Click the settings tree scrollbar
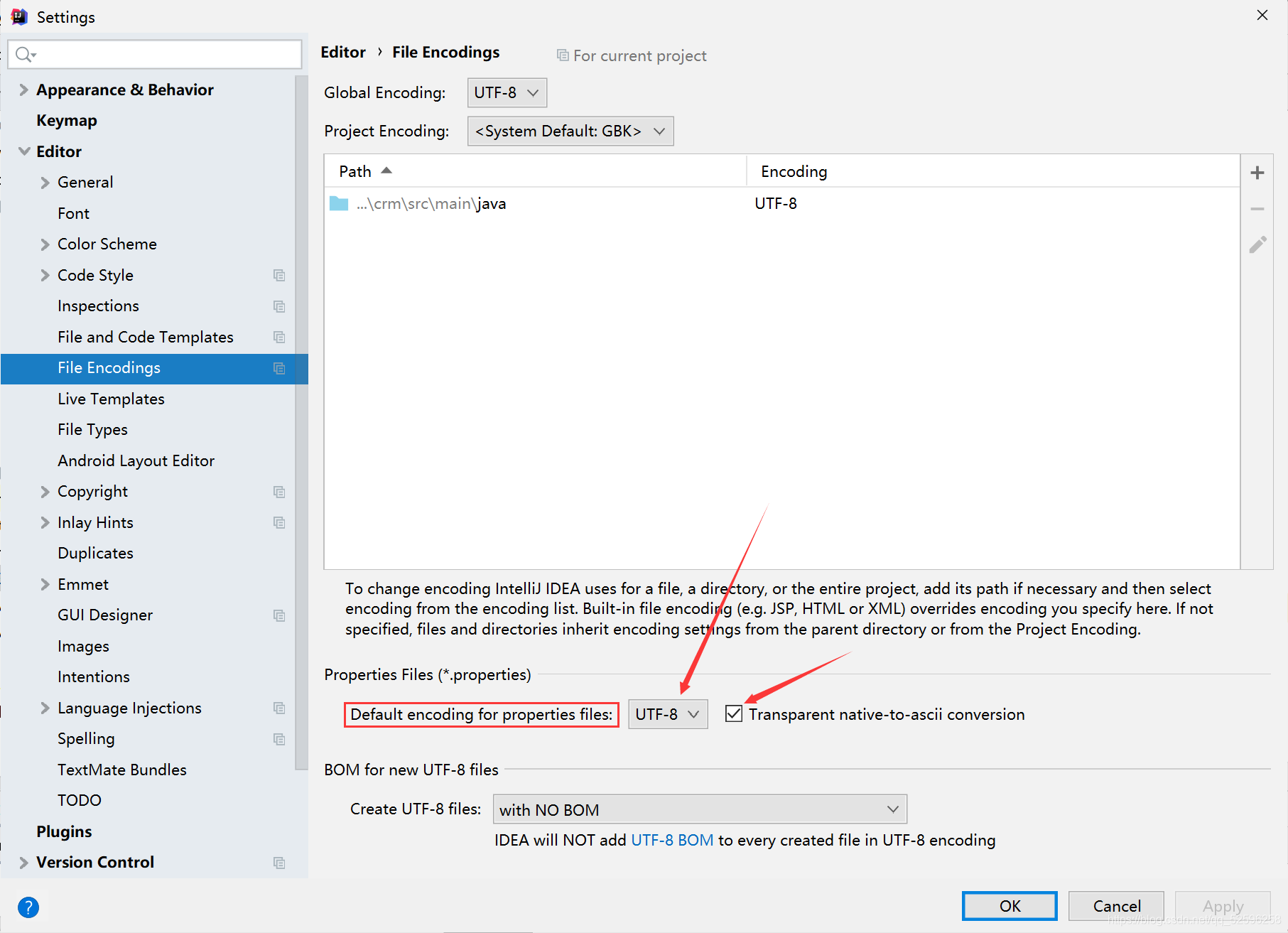The height and width of the screenshot is (933, 1288). (x=301, y=423)
